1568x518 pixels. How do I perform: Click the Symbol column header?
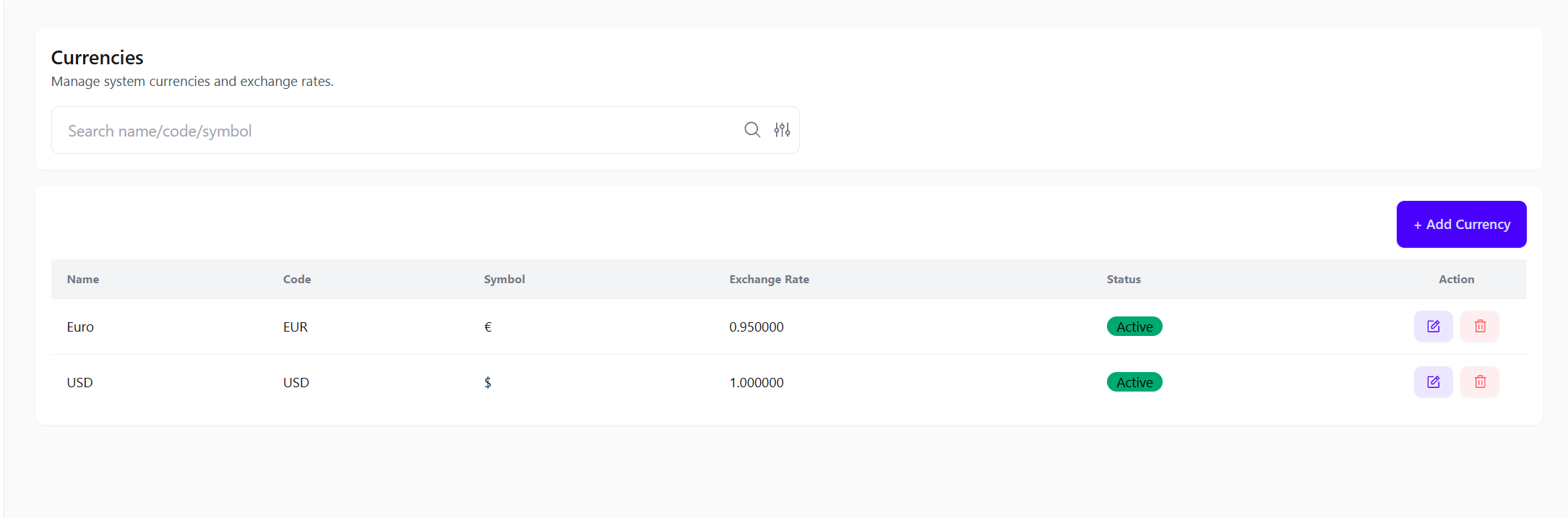pyautogui.click(x=504, y=280)
